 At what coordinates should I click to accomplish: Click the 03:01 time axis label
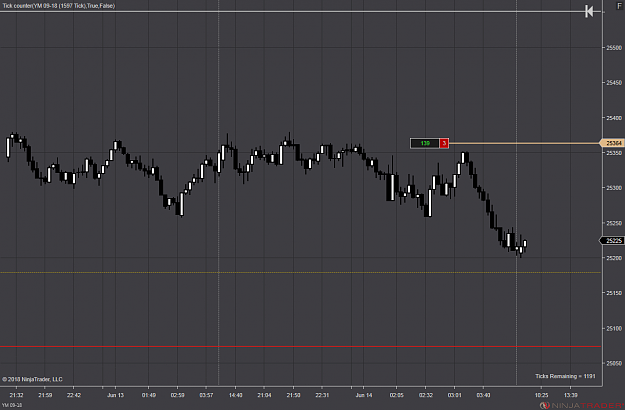pyautogui.click(x=454, y=395)
